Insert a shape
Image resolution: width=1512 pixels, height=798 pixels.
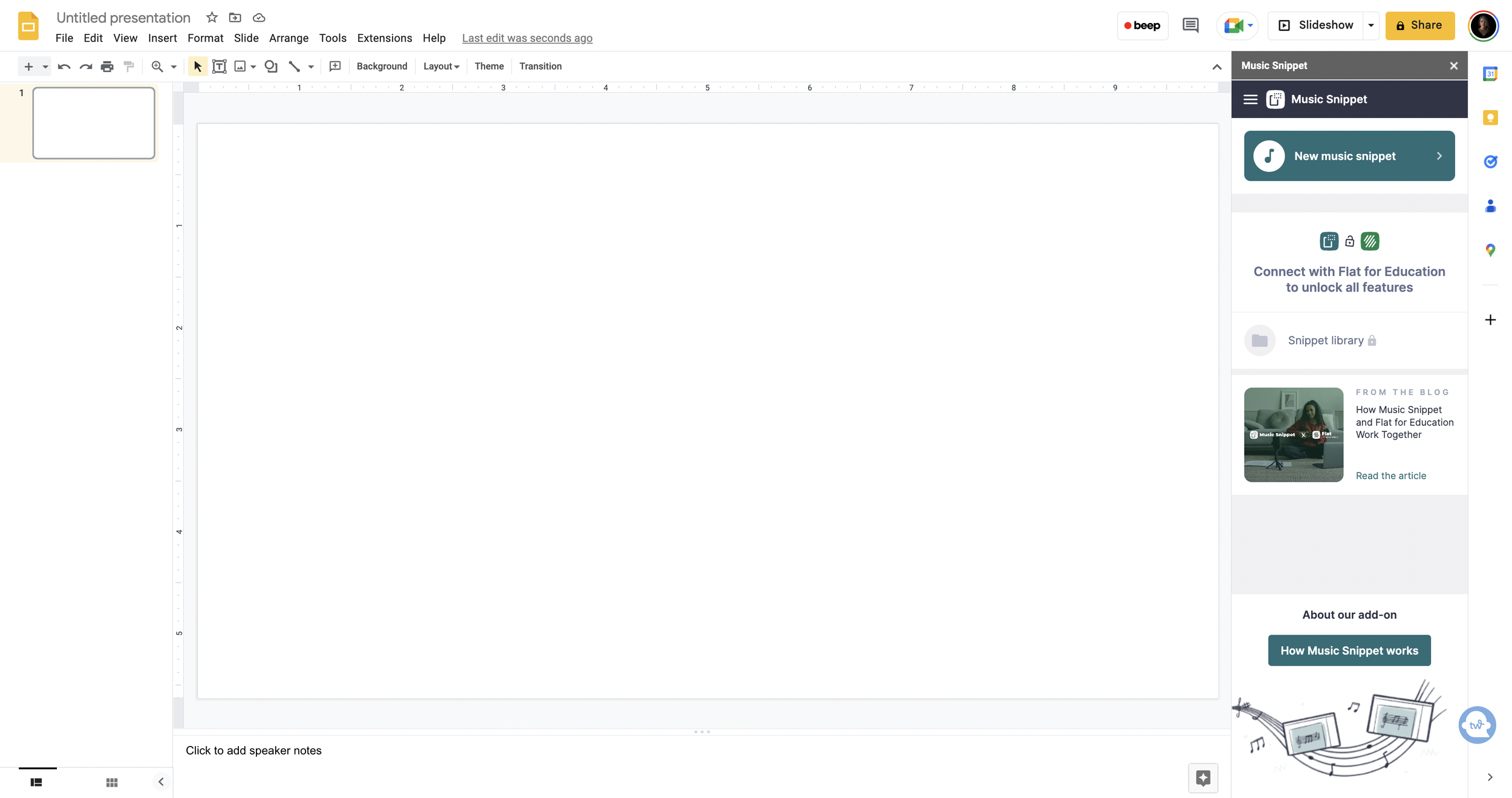click(271, 67)
